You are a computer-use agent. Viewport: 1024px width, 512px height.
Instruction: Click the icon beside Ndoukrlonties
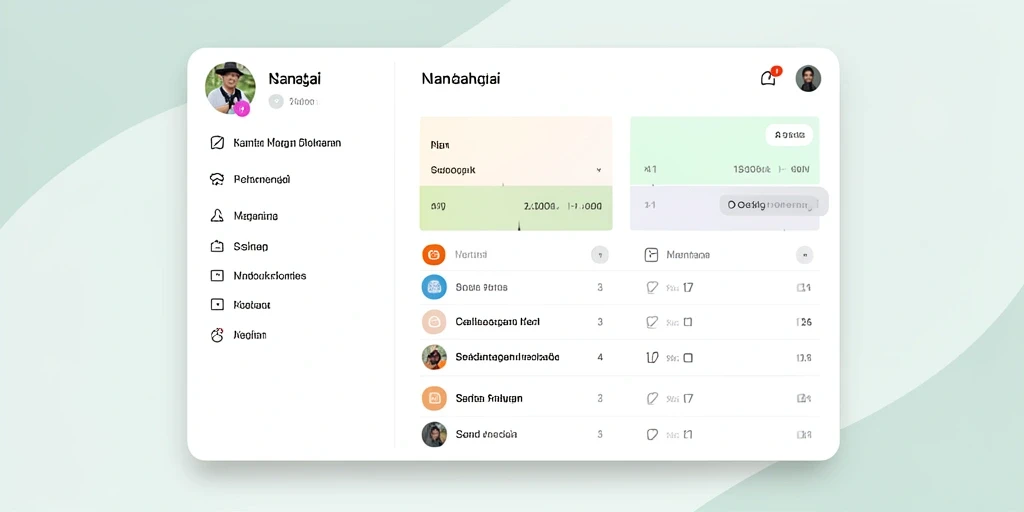point(217,276)
